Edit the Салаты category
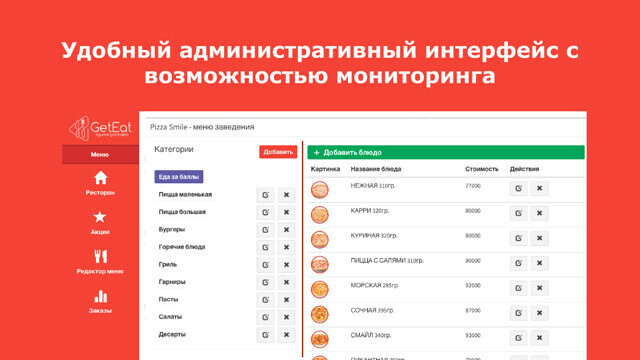This screenshot has height=360, width=640. tap(265, 317)
